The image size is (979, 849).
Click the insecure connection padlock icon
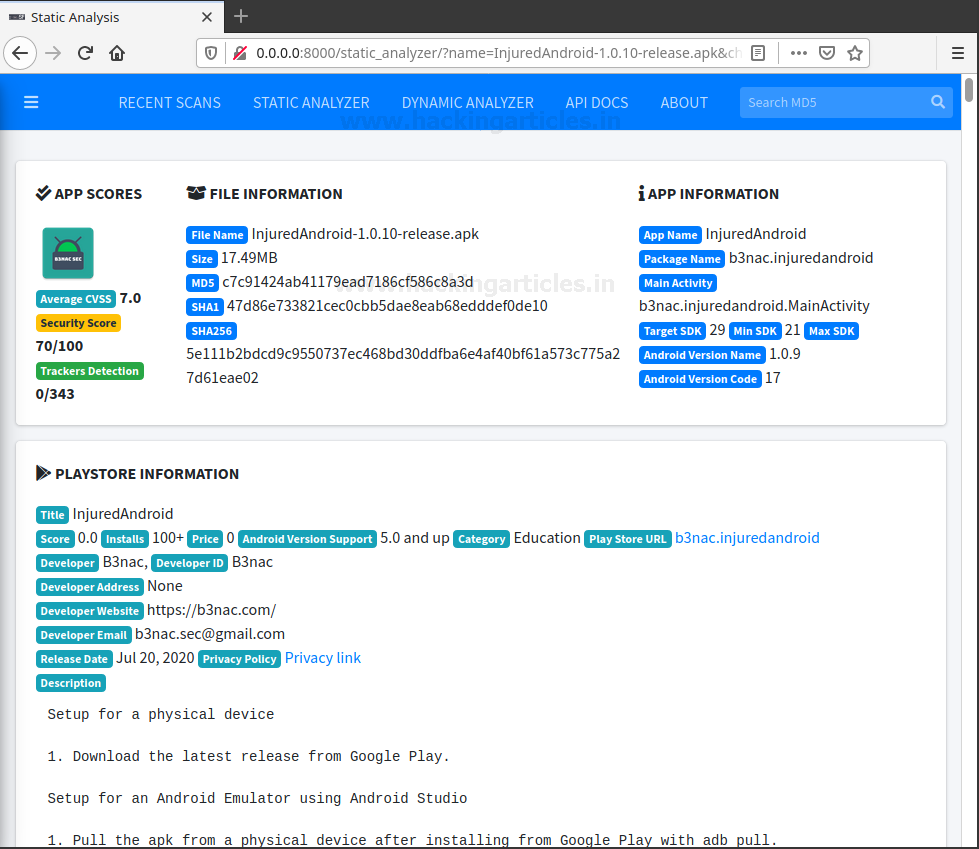[x=240, y=53]
